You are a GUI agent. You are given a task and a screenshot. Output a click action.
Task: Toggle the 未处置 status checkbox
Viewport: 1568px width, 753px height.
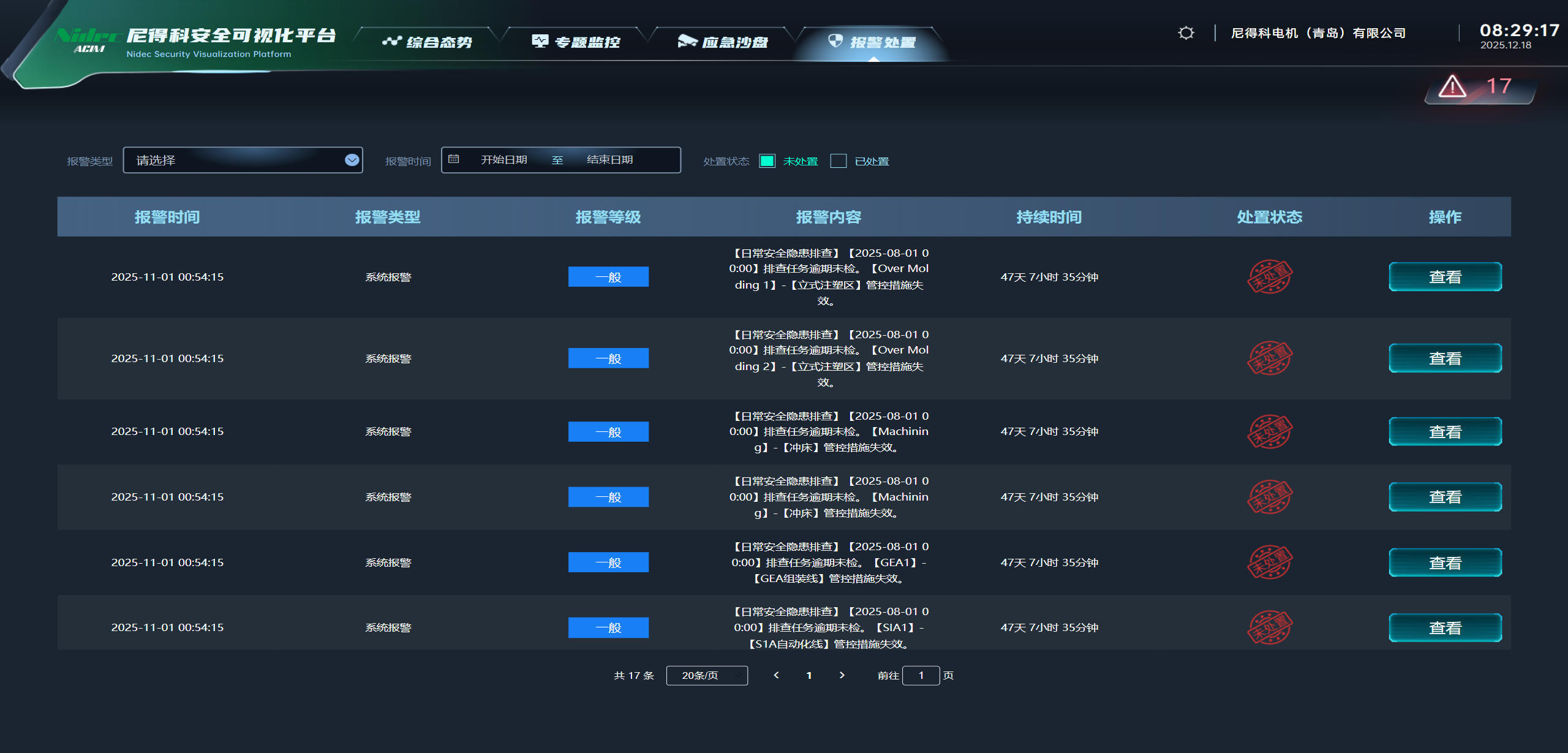(767, 161)
